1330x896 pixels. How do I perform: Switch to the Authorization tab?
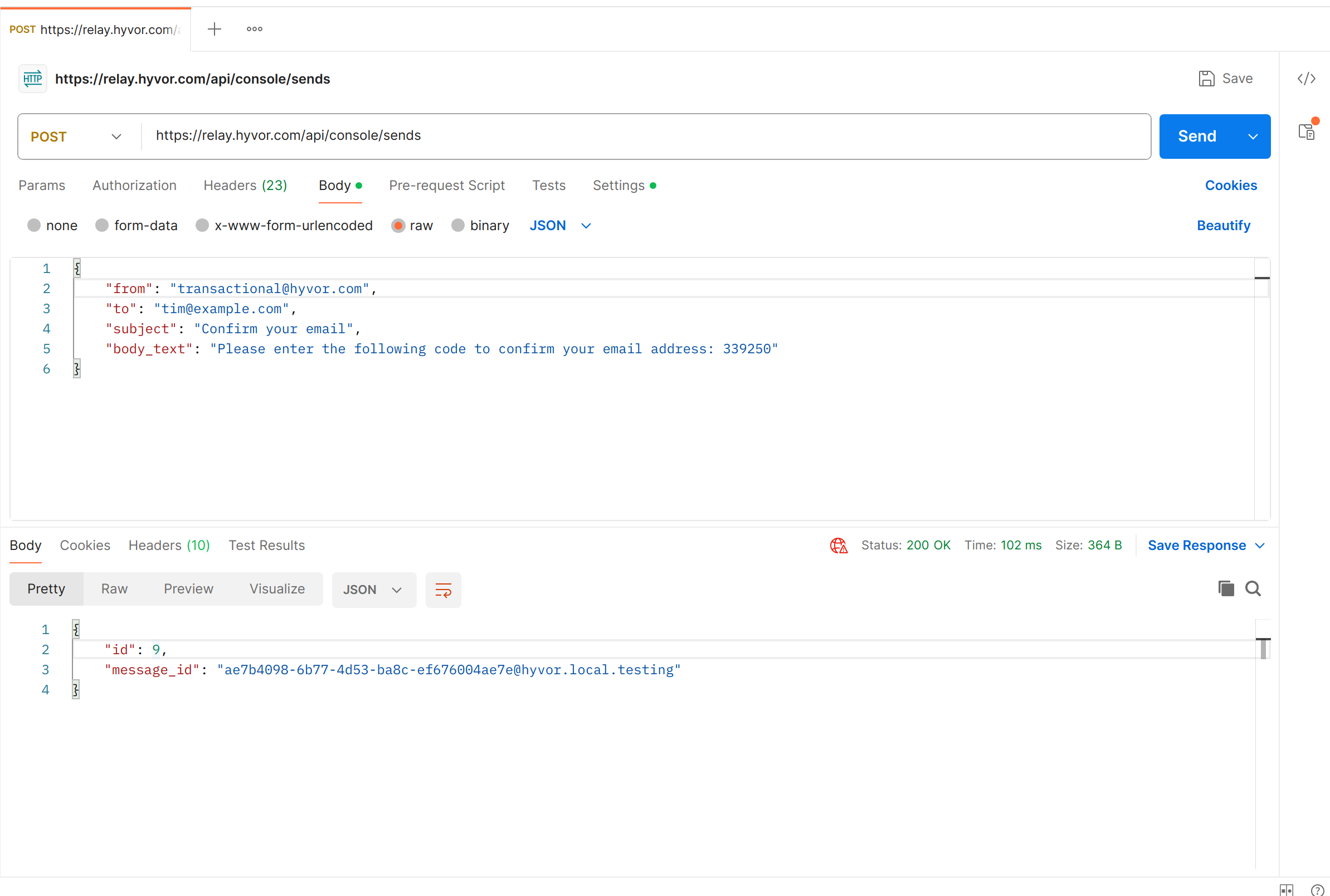[134, 185]
